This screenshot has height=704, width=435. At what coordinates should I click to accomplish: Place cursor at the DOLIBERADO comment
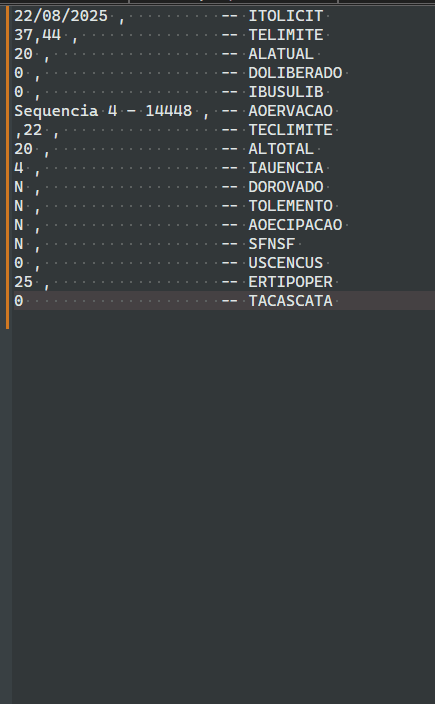pos(295,73)
